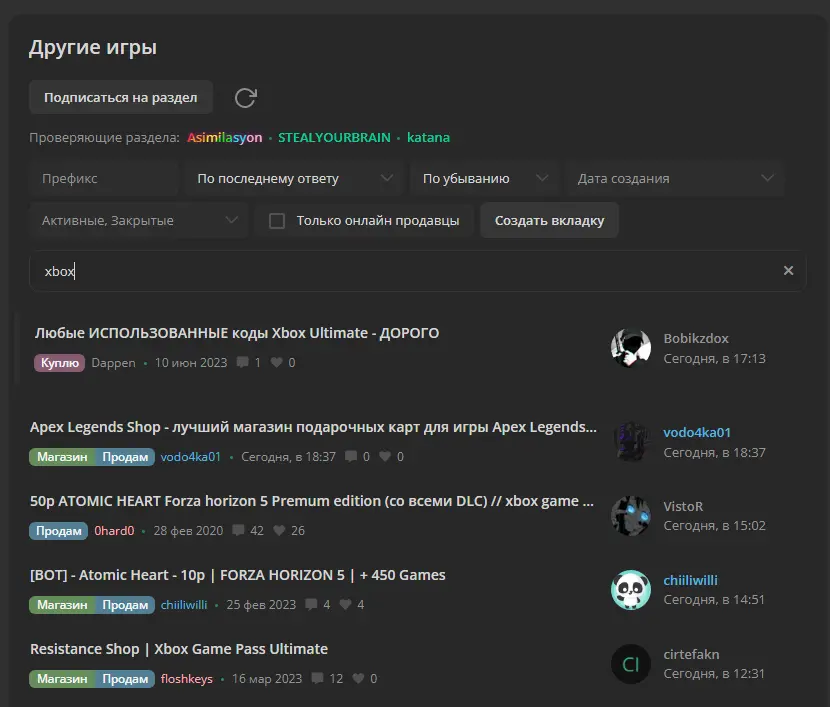Image resolution: width=830 pixels, height=707 pixels.
Task: Open author chiiliwilli under thread title
Action: (x=184, y=605)
